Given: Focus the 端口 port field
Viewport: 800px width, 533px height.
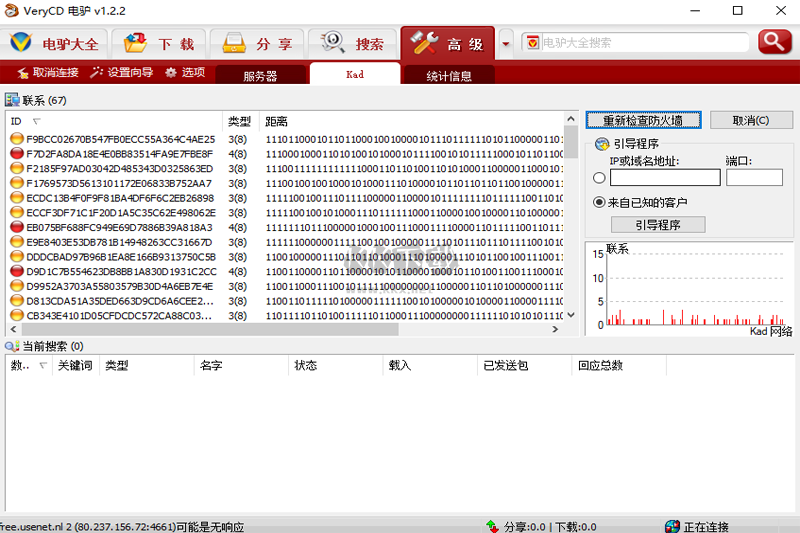Looking at the screenshot, I should pos(755,177).
